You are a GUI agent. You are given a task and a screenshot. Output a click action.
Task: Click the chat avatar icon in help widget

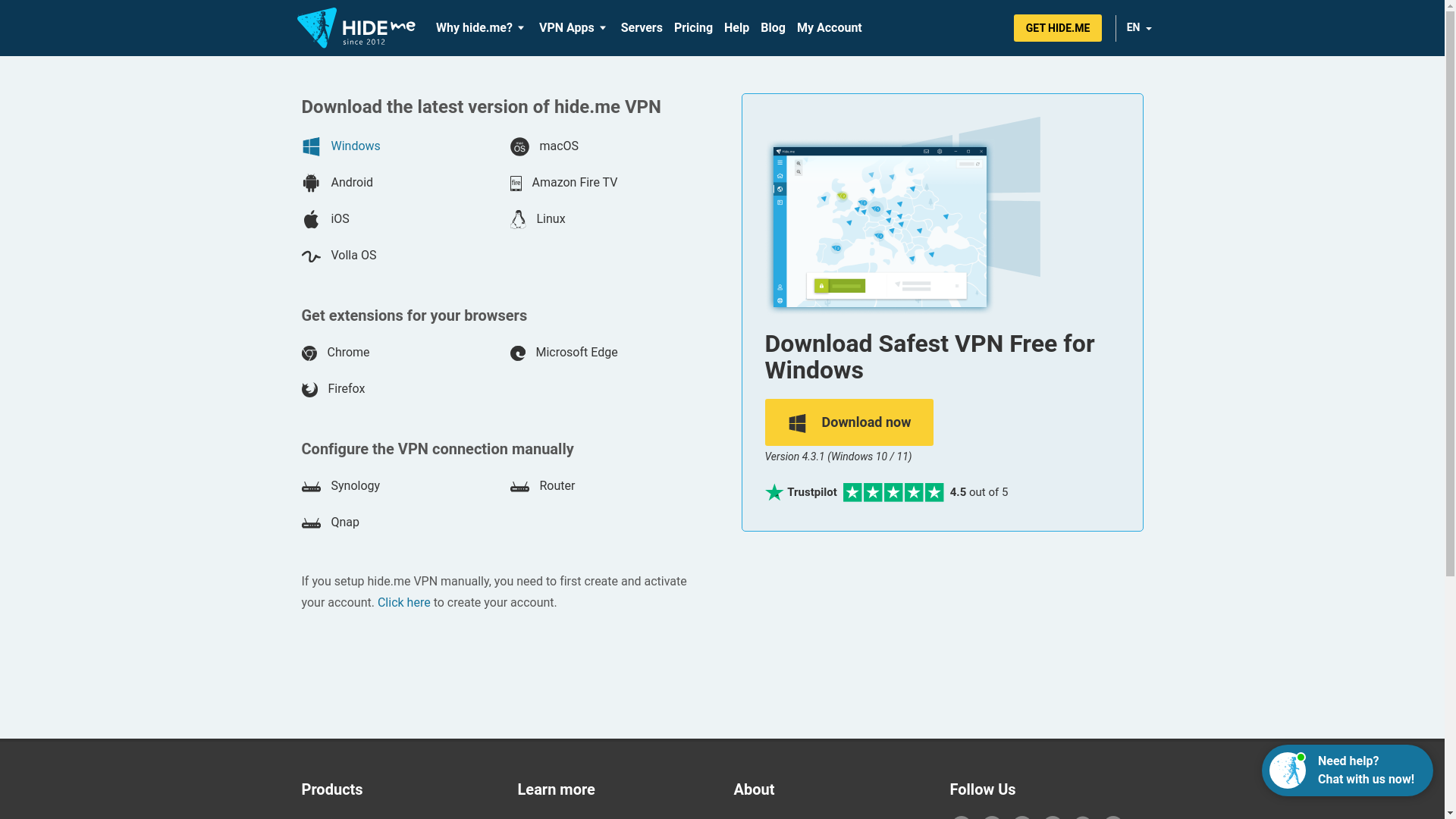coord(1288,770)
